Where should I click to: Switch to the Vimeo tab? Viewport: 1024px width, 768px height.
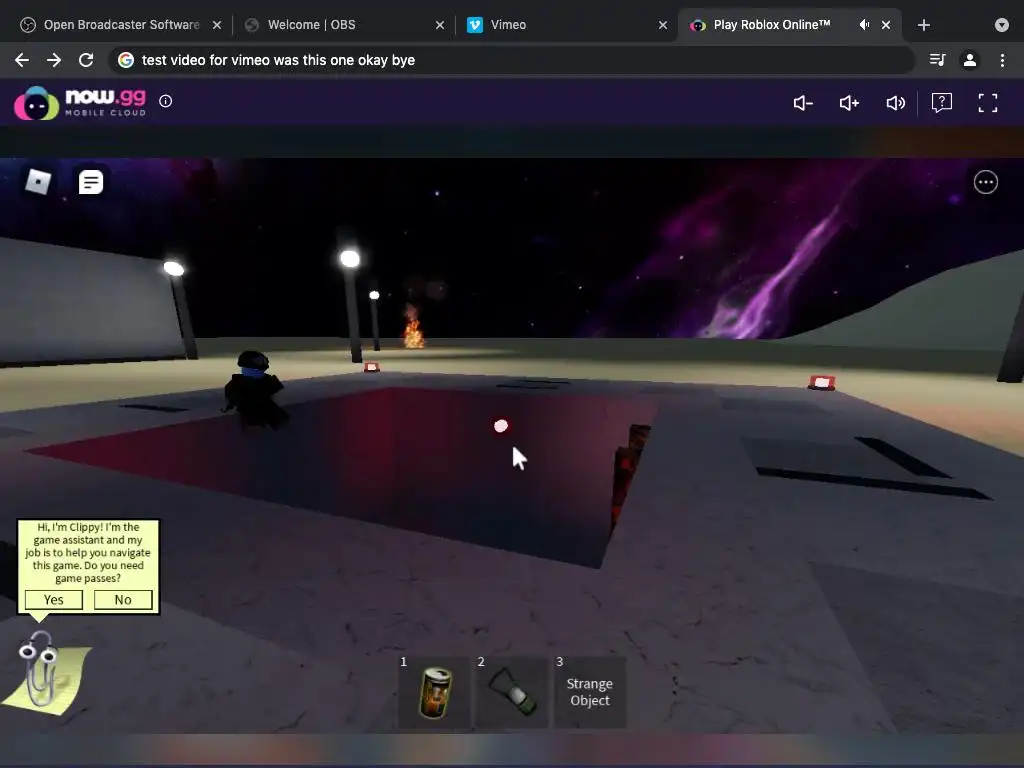tap(567, 25)
